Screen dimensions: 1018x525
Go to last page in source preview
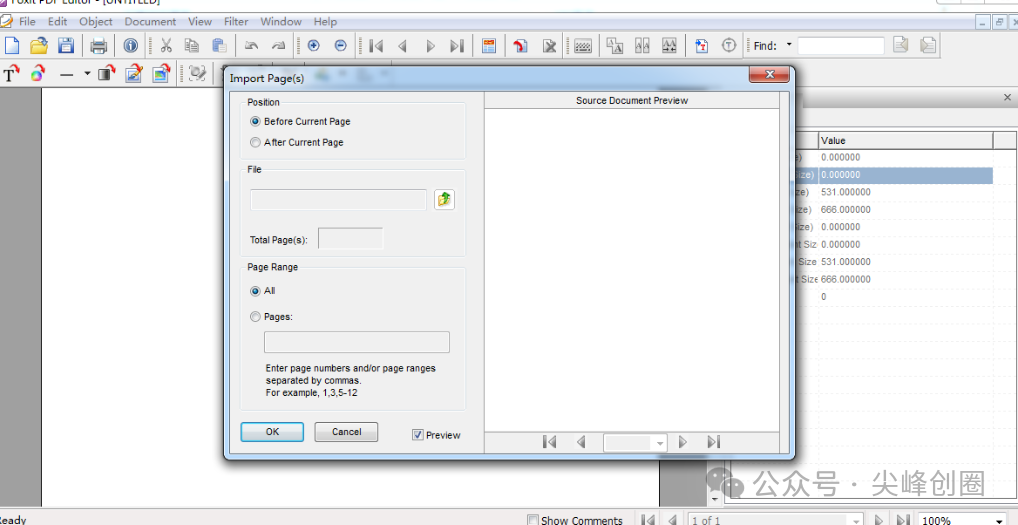click(x=714, y=442)
